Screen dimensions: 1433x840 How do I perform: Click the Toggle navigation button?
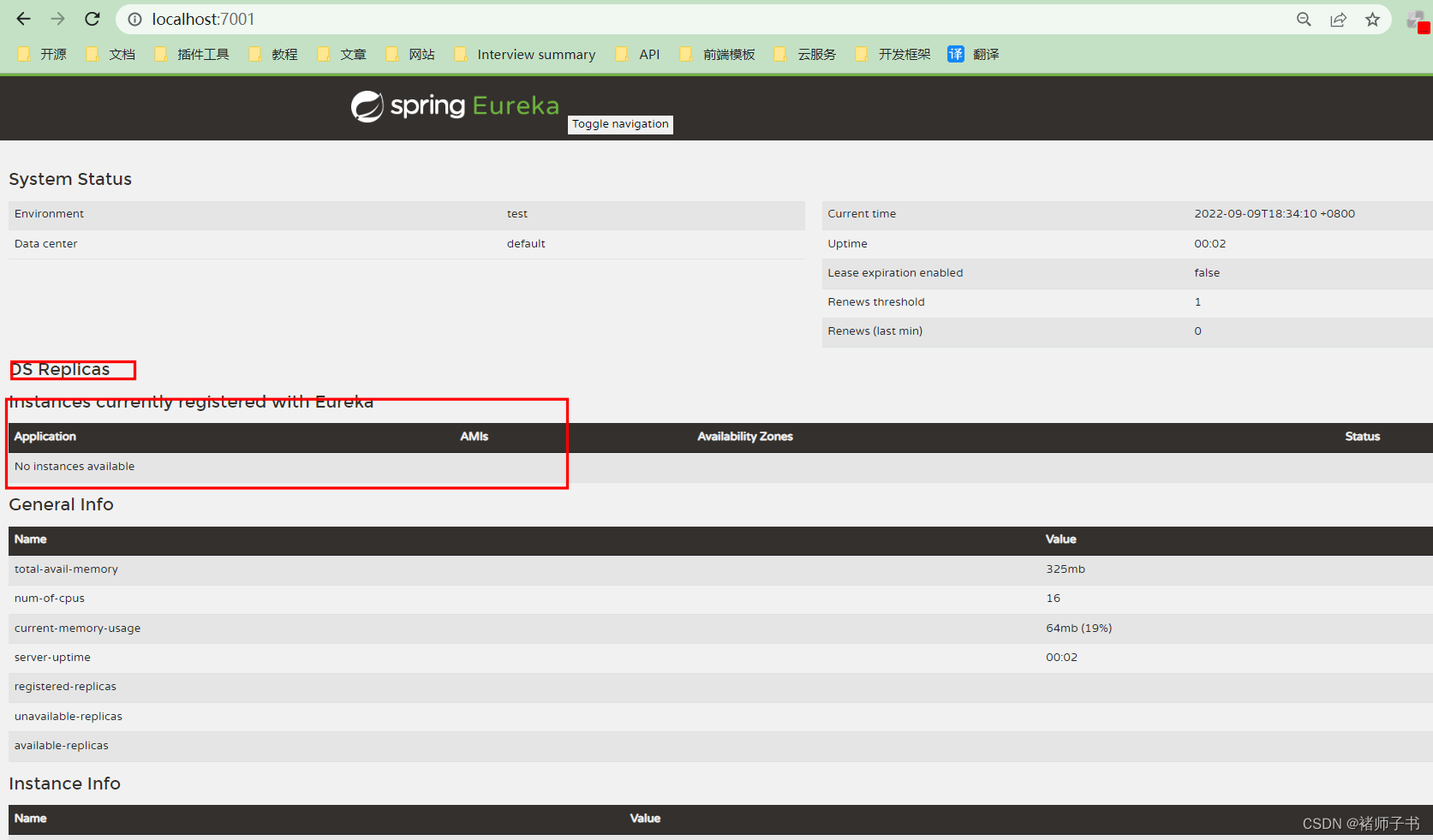[620, 124]
